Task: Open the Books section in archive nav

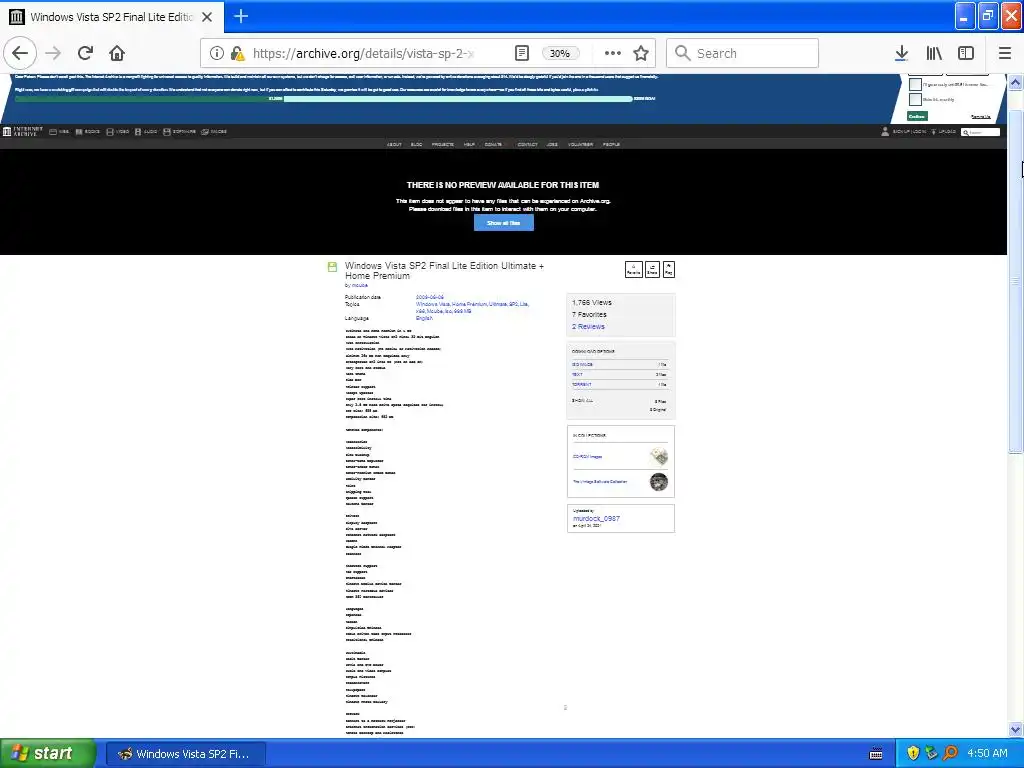Action: (88, 132)
